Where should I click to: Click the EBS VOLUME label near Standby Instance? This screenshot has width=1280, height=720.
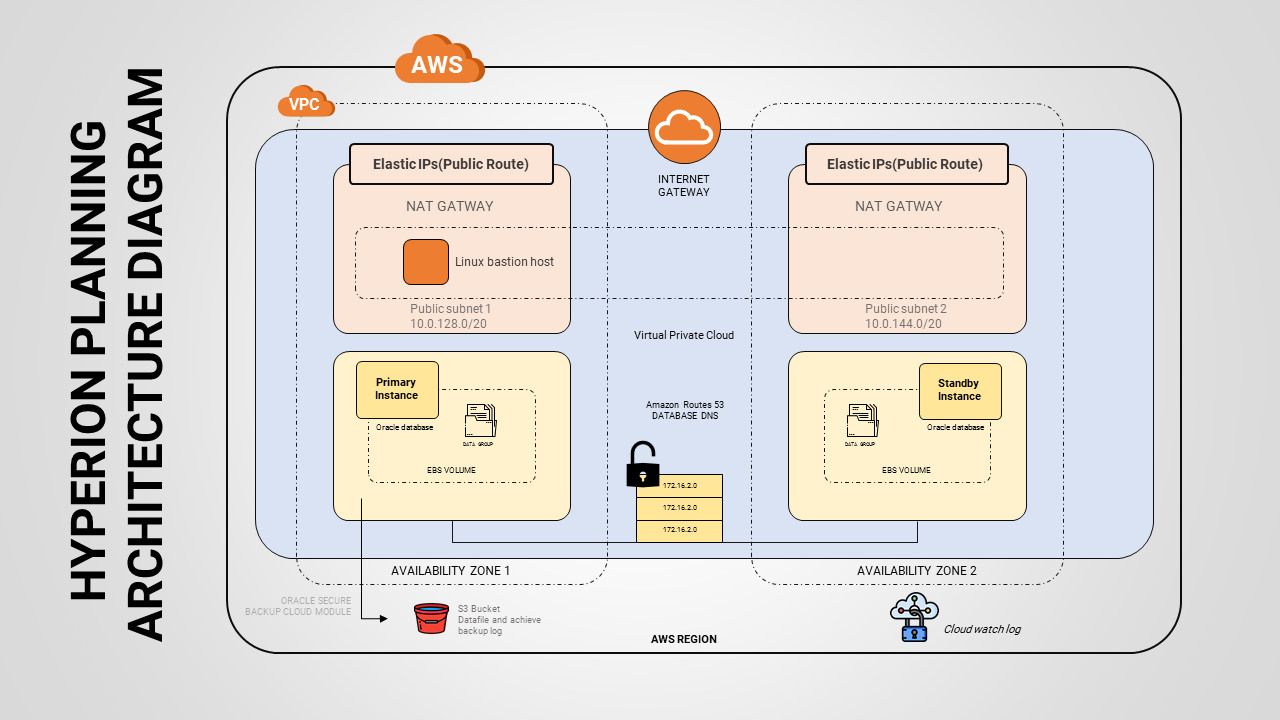(906, 470)
